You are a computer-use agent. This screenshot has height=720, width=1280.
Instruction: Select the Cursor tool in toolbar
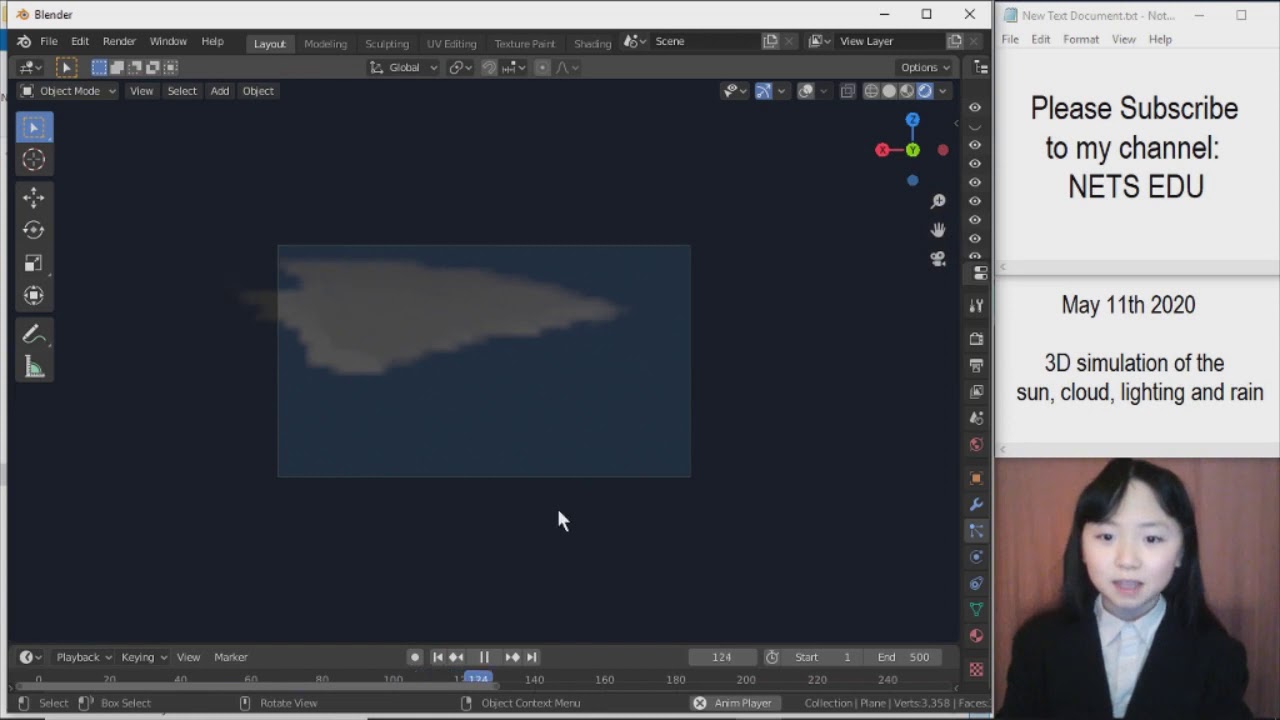pos(34,160)
